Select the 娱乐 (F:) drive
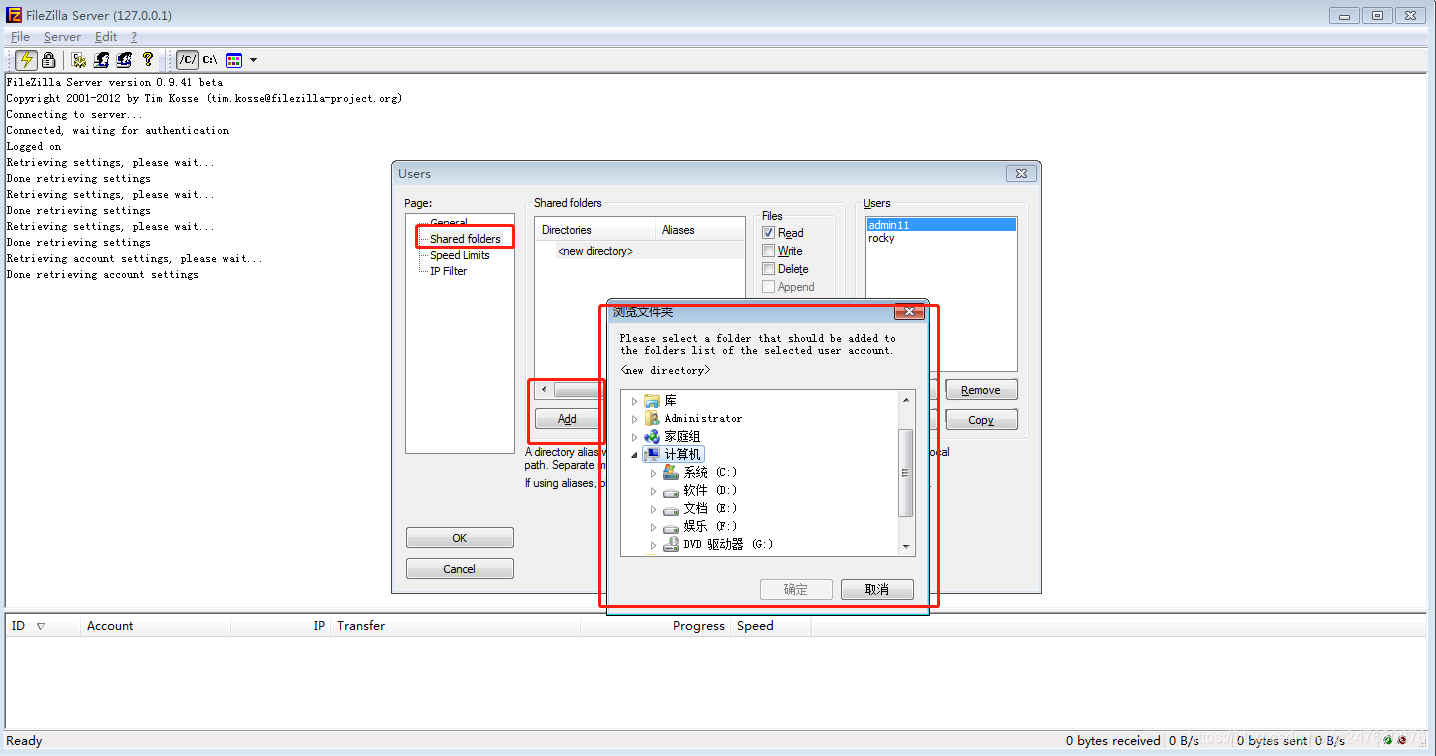This screenshot has height=756, width=1436. (x=700, y=526)
